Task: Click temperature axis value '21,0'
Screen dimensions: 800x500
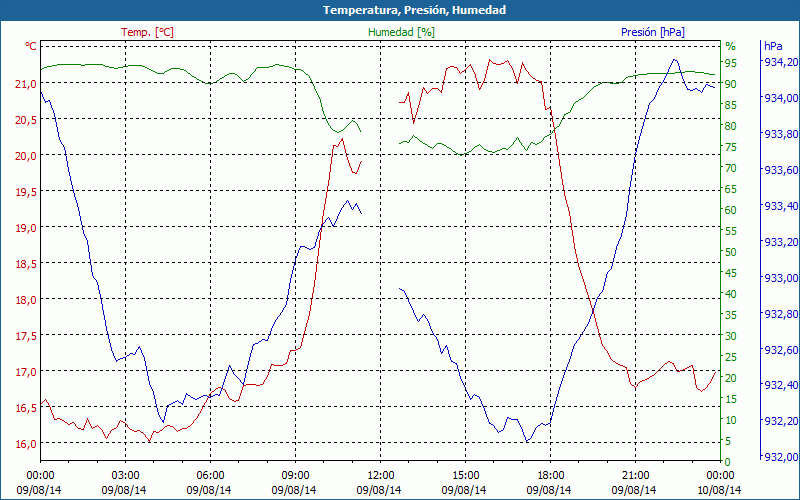Action: coord(26,84)
